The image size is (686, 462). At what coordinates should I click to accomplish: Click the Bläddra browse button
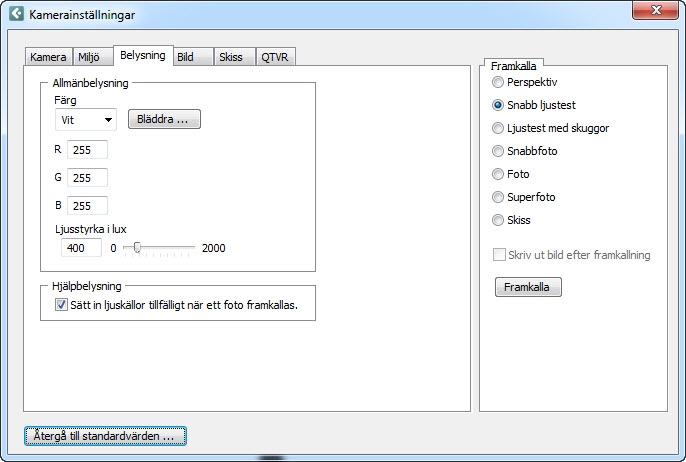click(164, 120)
